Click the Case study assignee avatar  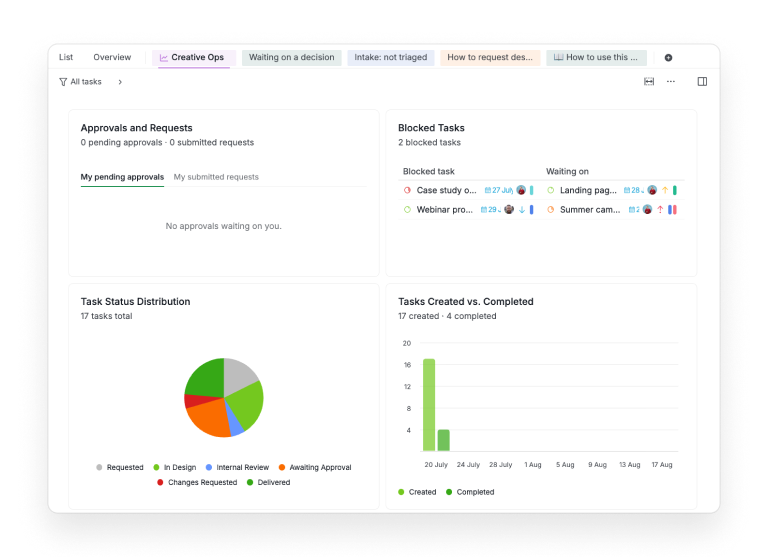pyautogui.click(x=521, y=190)
